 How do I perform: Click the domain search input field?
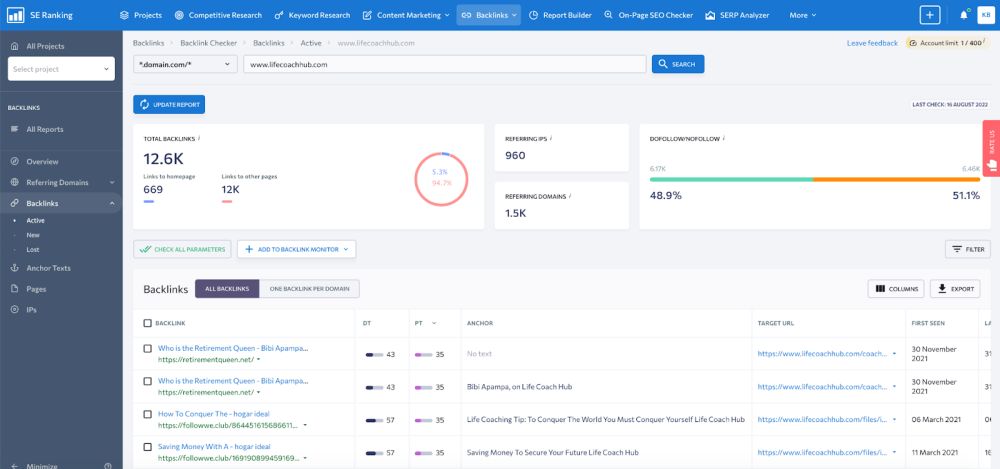[x=445, y=64]
